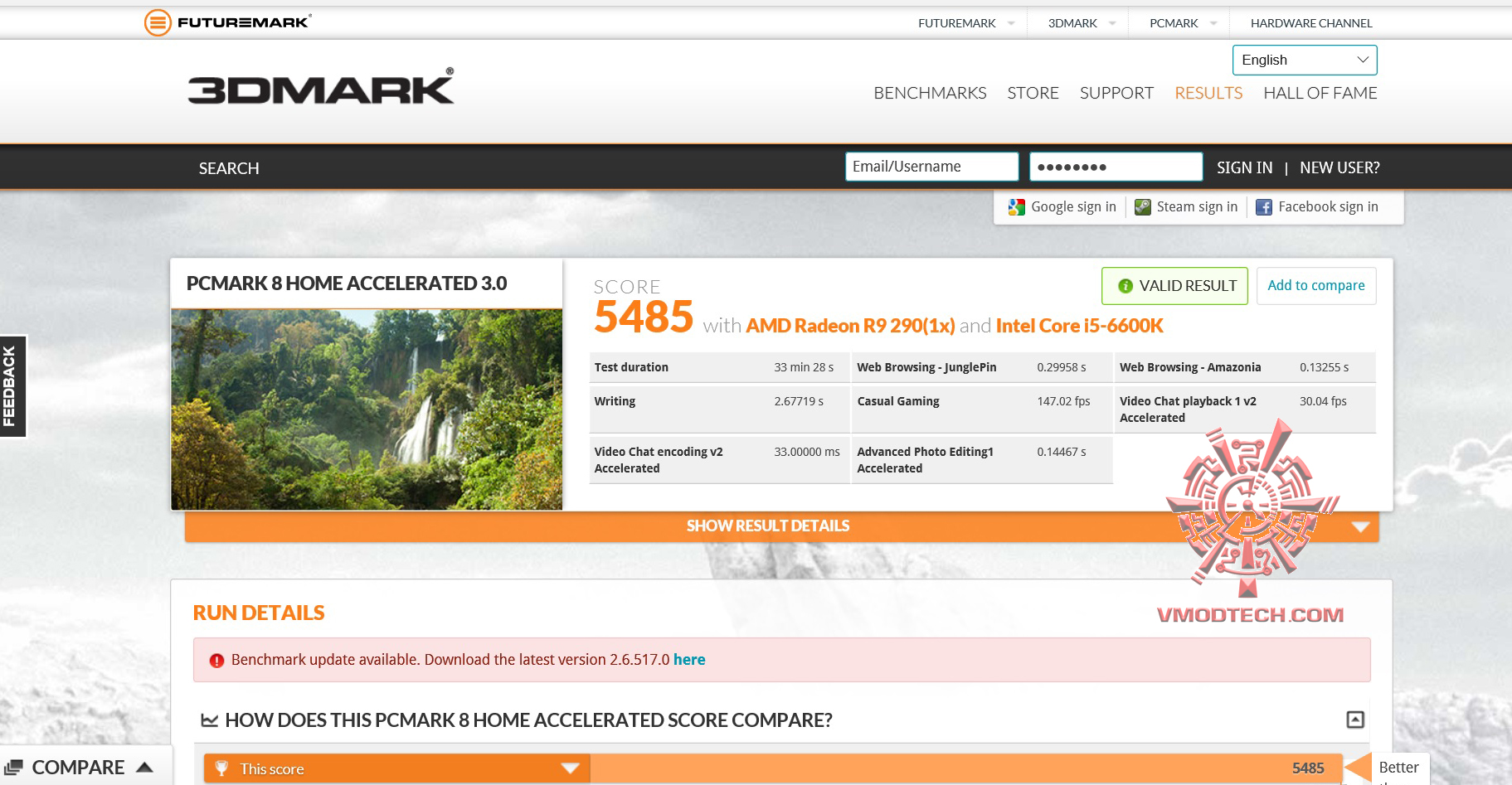Click the value 0.29958 s

click(x=1061, y=367)
